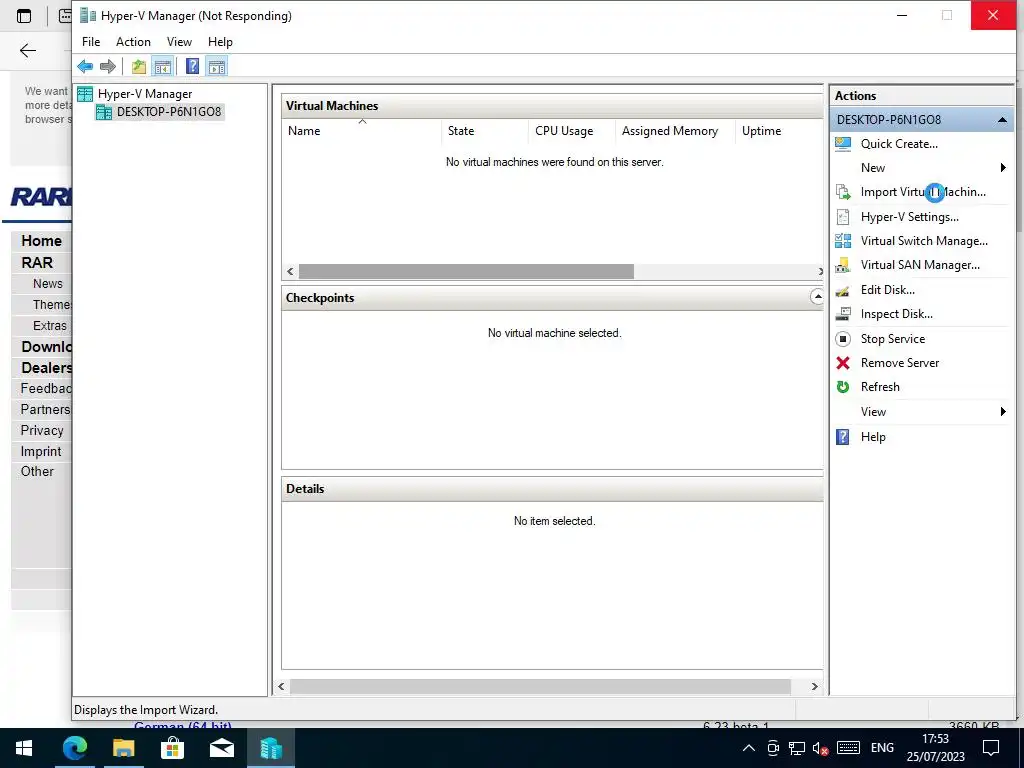1024x768 pixels.
Task: Click the muted volume tray icon
Action: (x=820, y=748)
